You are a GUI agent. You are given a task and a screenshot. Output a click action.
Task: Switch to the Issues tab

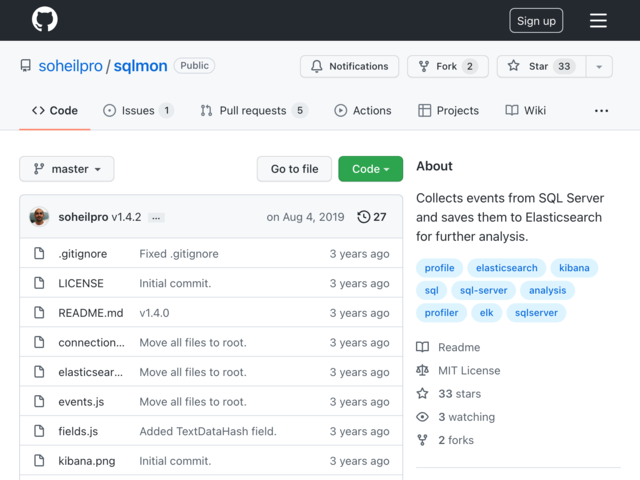tap(138, 111)
